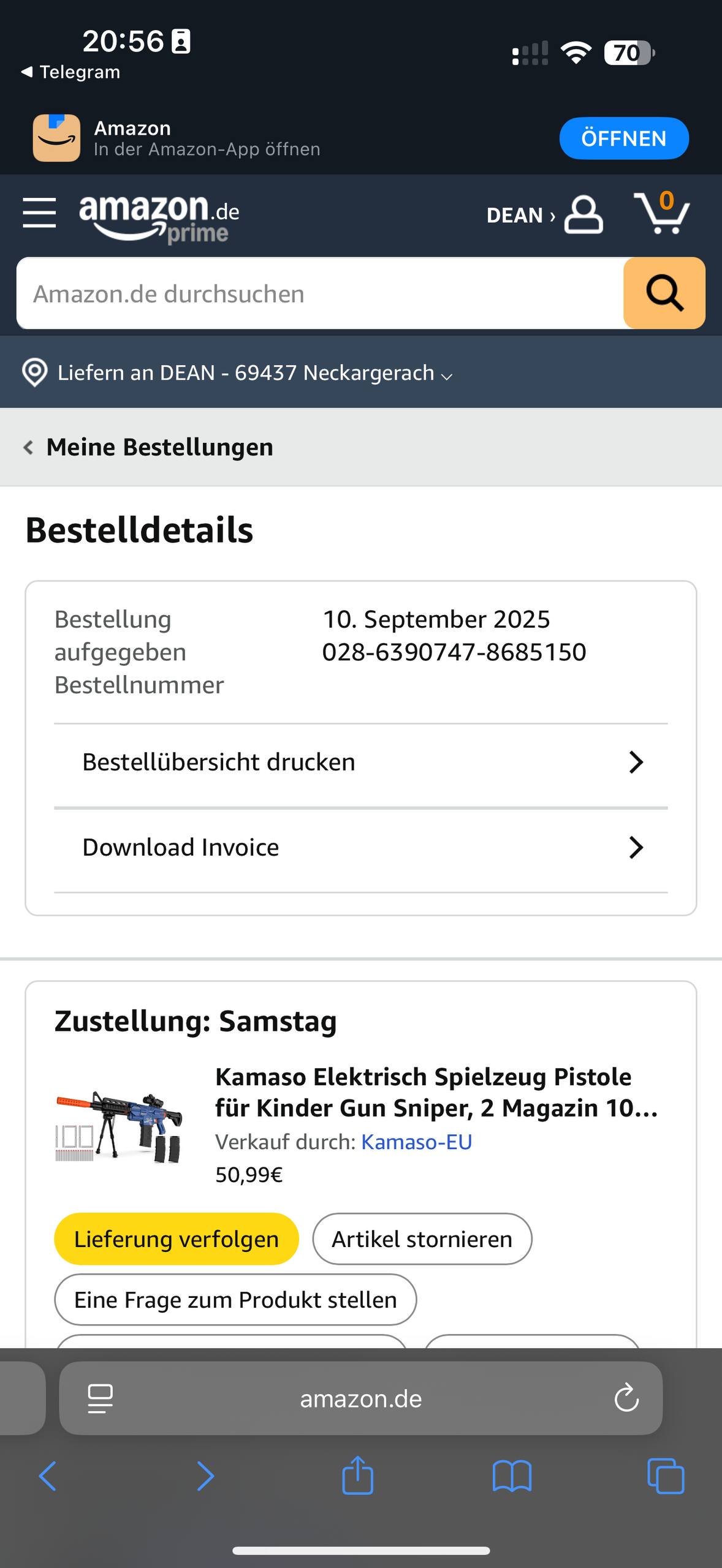Image resolution: width=722 pixels, height=1568 pixels.
Task: Open the hamburger menu
Action: point(39,213)
